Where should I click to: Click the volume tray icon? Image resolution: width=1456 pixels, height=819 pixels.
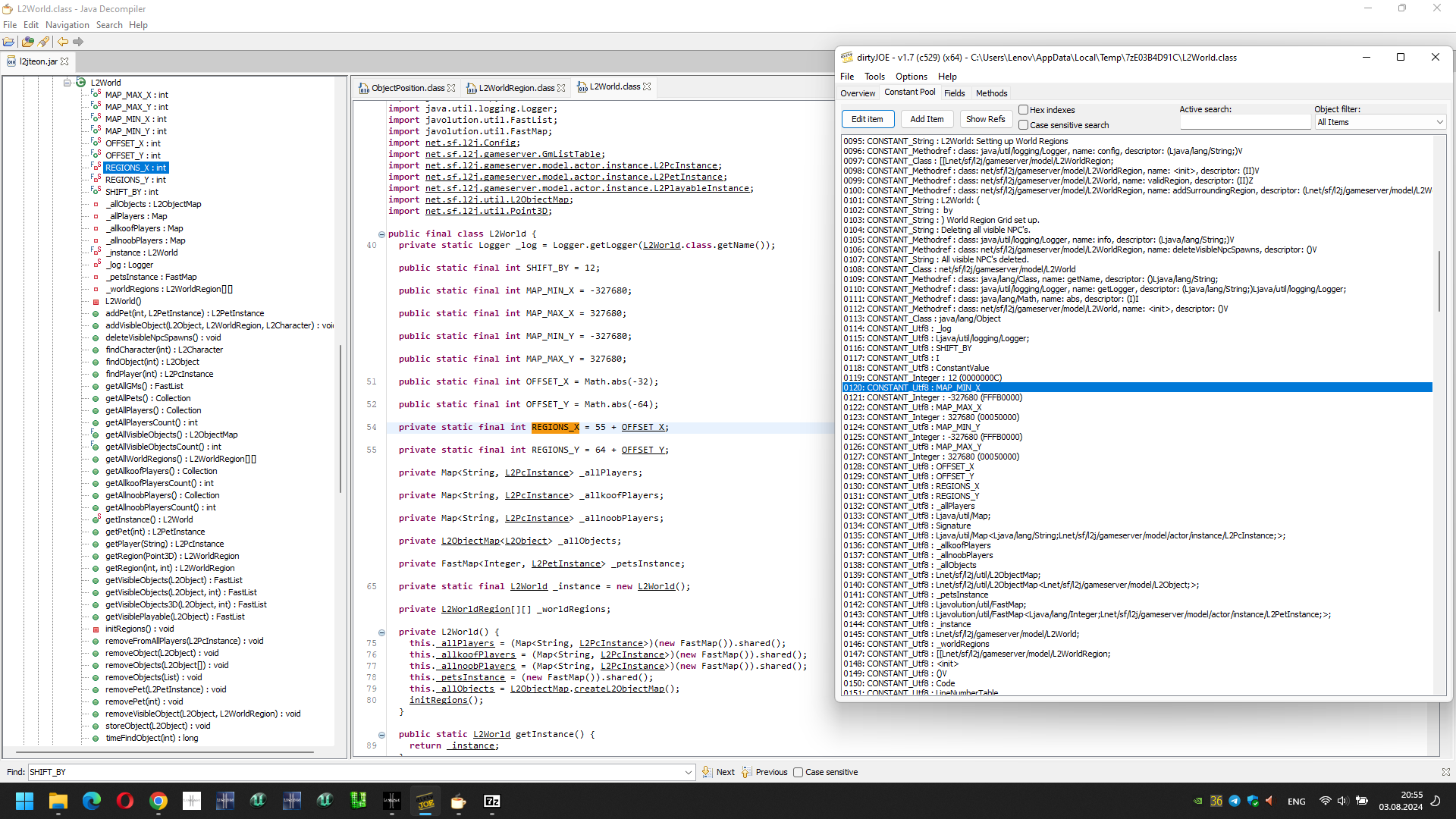coord(1342,801)
